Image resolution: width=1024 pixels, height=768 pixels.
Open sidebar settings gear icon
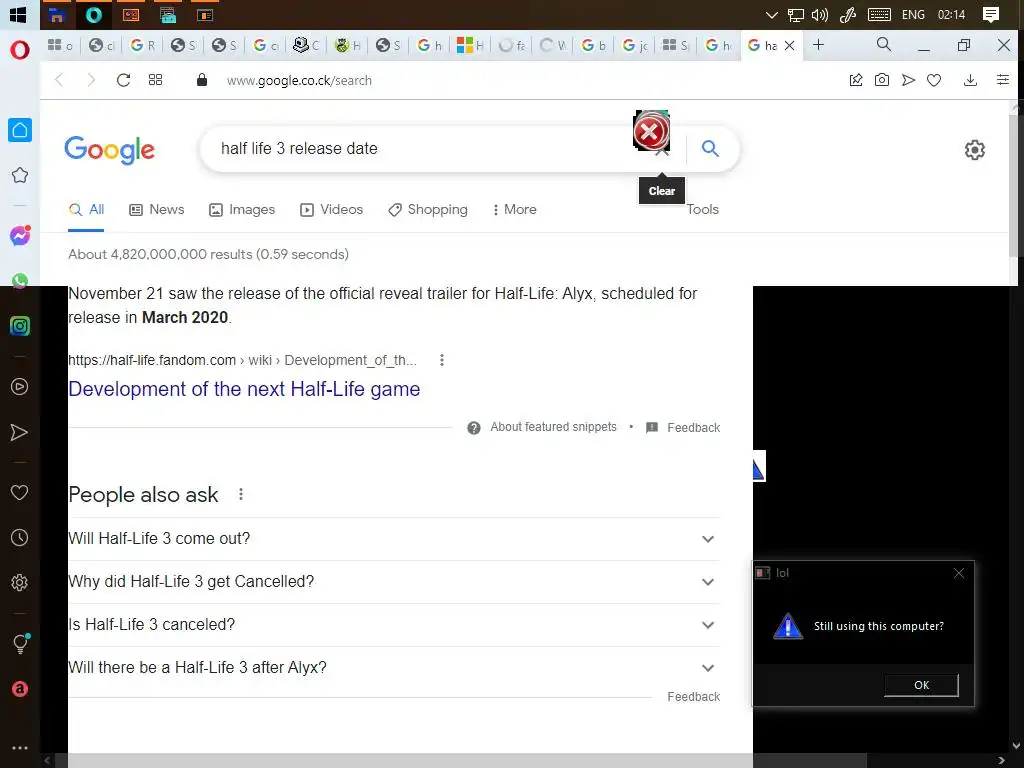pos(20,583)
